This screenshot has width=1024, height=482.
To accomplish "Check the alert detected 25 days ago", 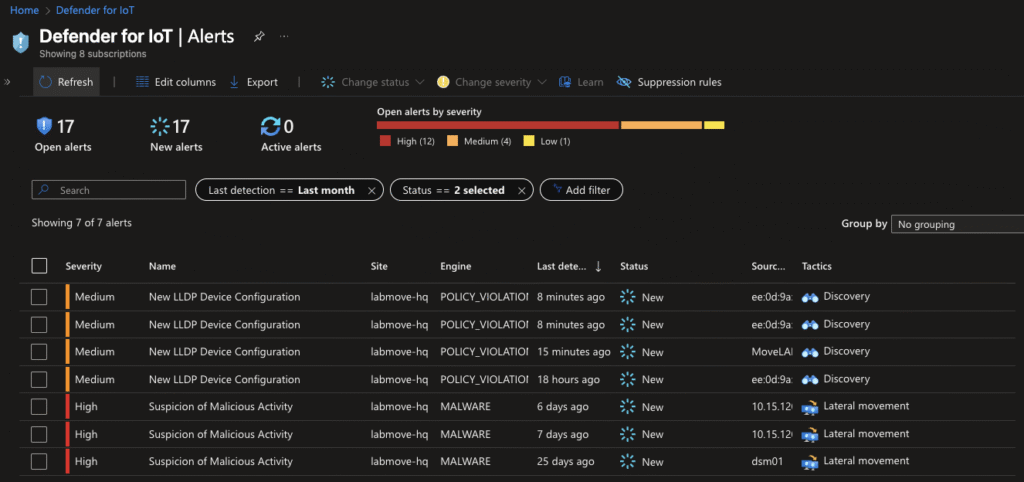I will coord(39,462).
